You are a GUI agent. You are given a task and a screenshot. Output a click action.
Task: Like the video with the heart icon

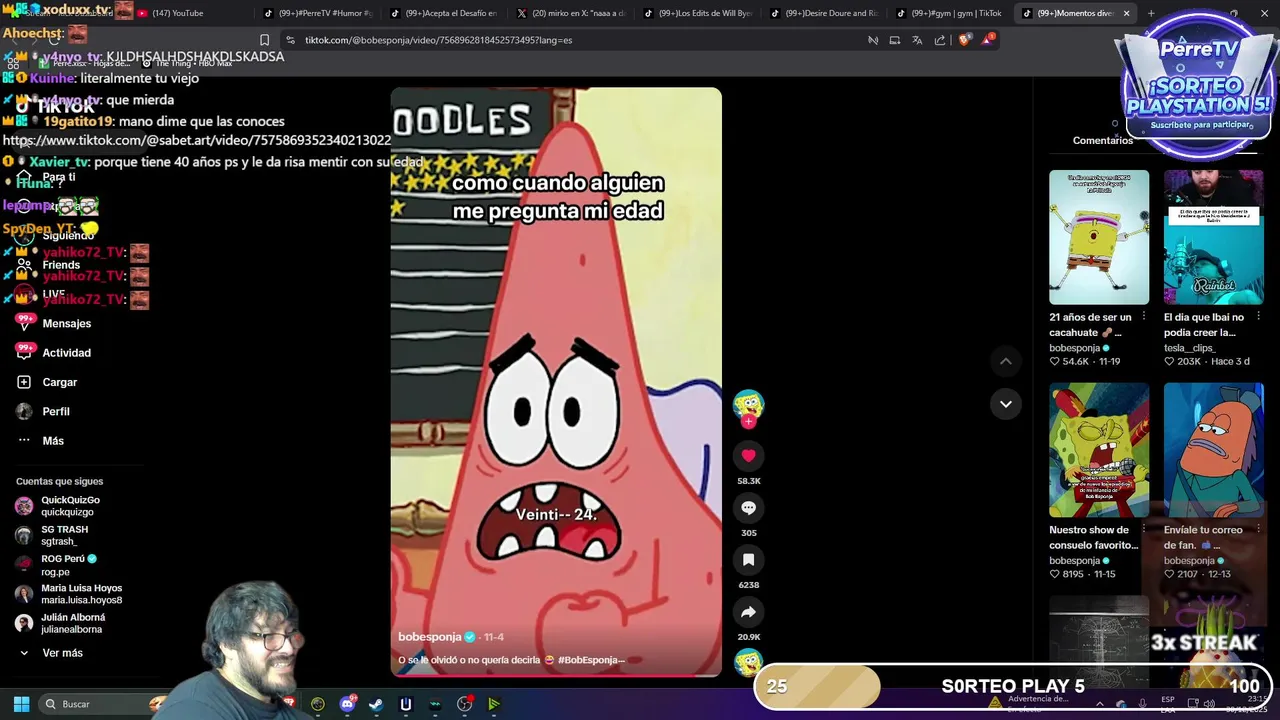pos(748,456)
